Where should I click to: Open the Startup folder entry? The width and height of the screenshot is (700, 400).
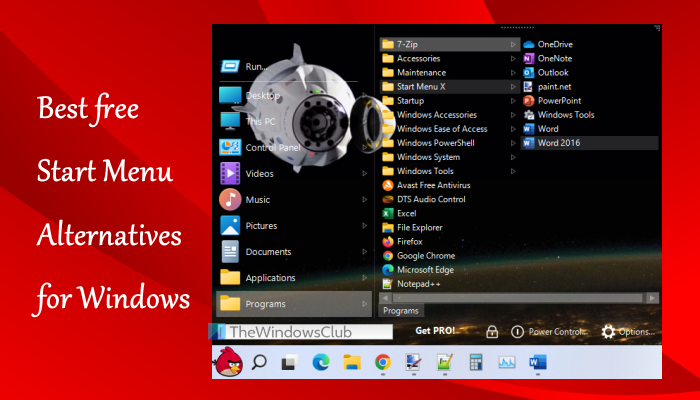point(450,101)
